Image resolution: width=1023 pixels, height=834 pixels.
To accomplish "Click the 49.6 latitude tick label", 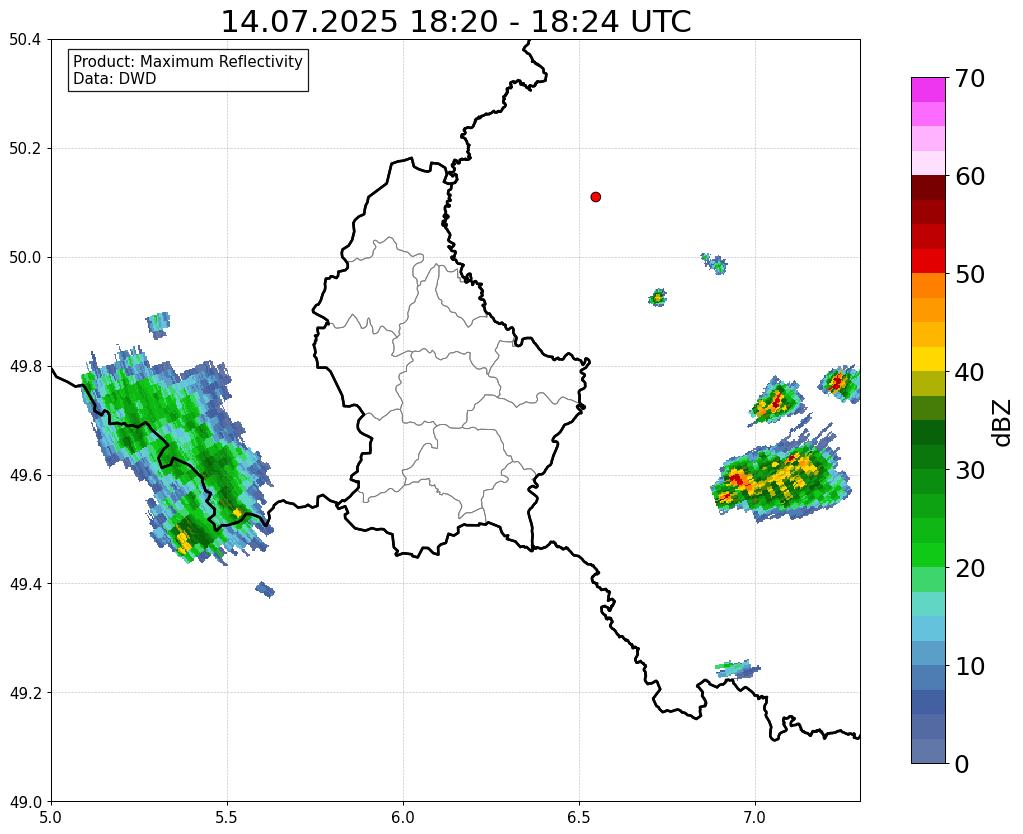I will pos(25,476).
